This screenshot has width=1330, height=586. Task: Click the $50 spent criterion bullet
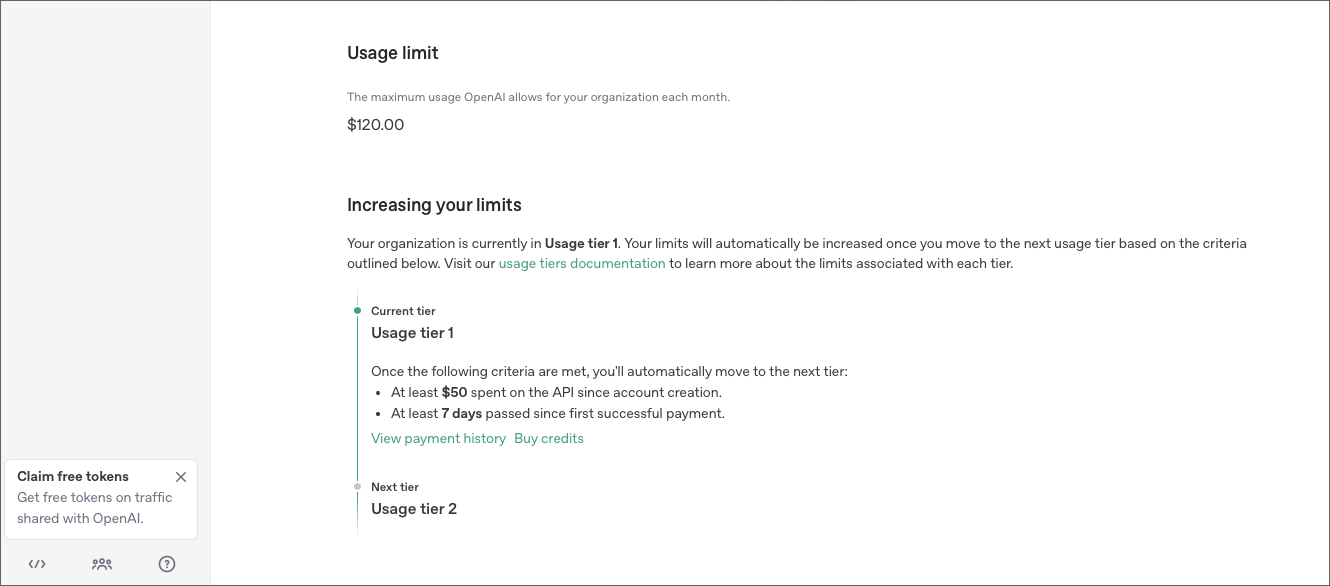(x=556, y=393)
